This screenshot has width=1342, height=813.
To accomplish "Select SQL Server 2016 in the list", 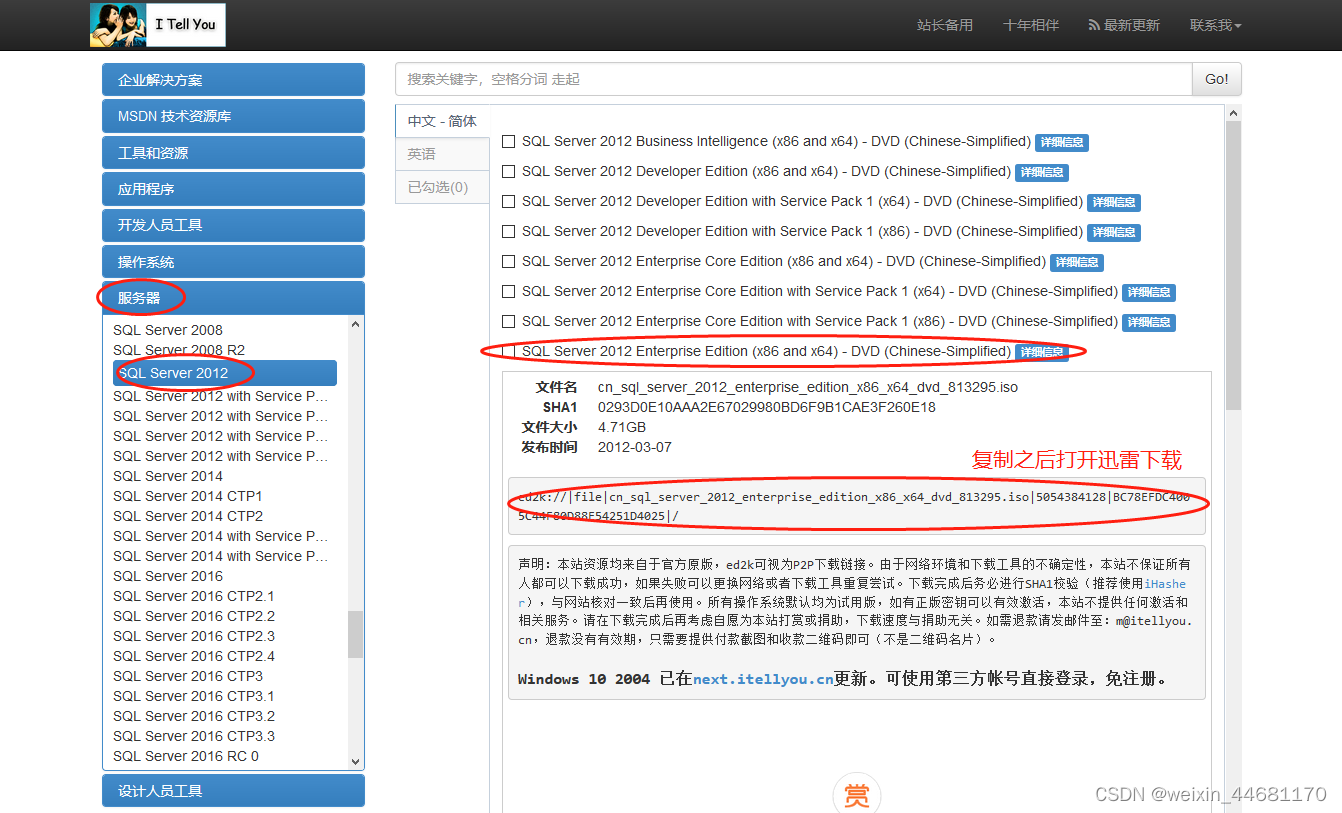I will click(168, 576).
